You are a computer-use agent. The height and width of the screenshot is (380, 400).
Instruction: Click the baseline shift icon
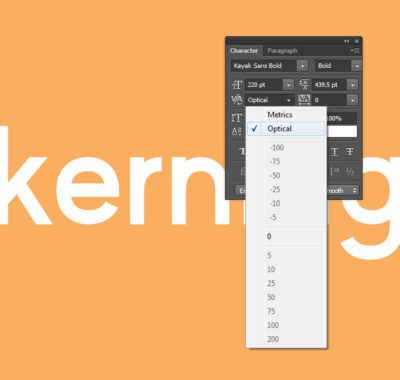tap(237, 132)
